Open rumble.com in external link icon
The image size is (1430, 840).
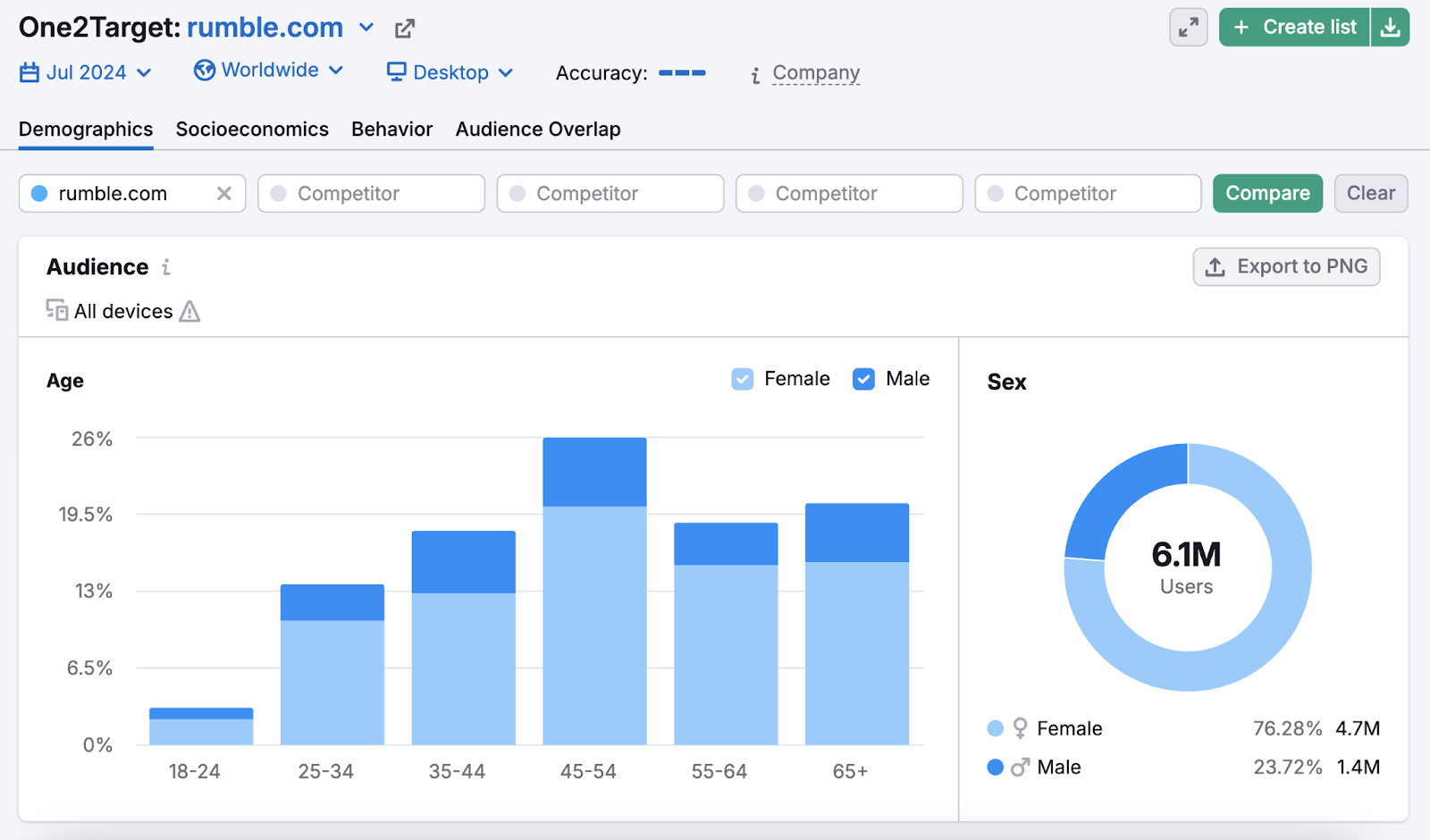pos(405,29)
